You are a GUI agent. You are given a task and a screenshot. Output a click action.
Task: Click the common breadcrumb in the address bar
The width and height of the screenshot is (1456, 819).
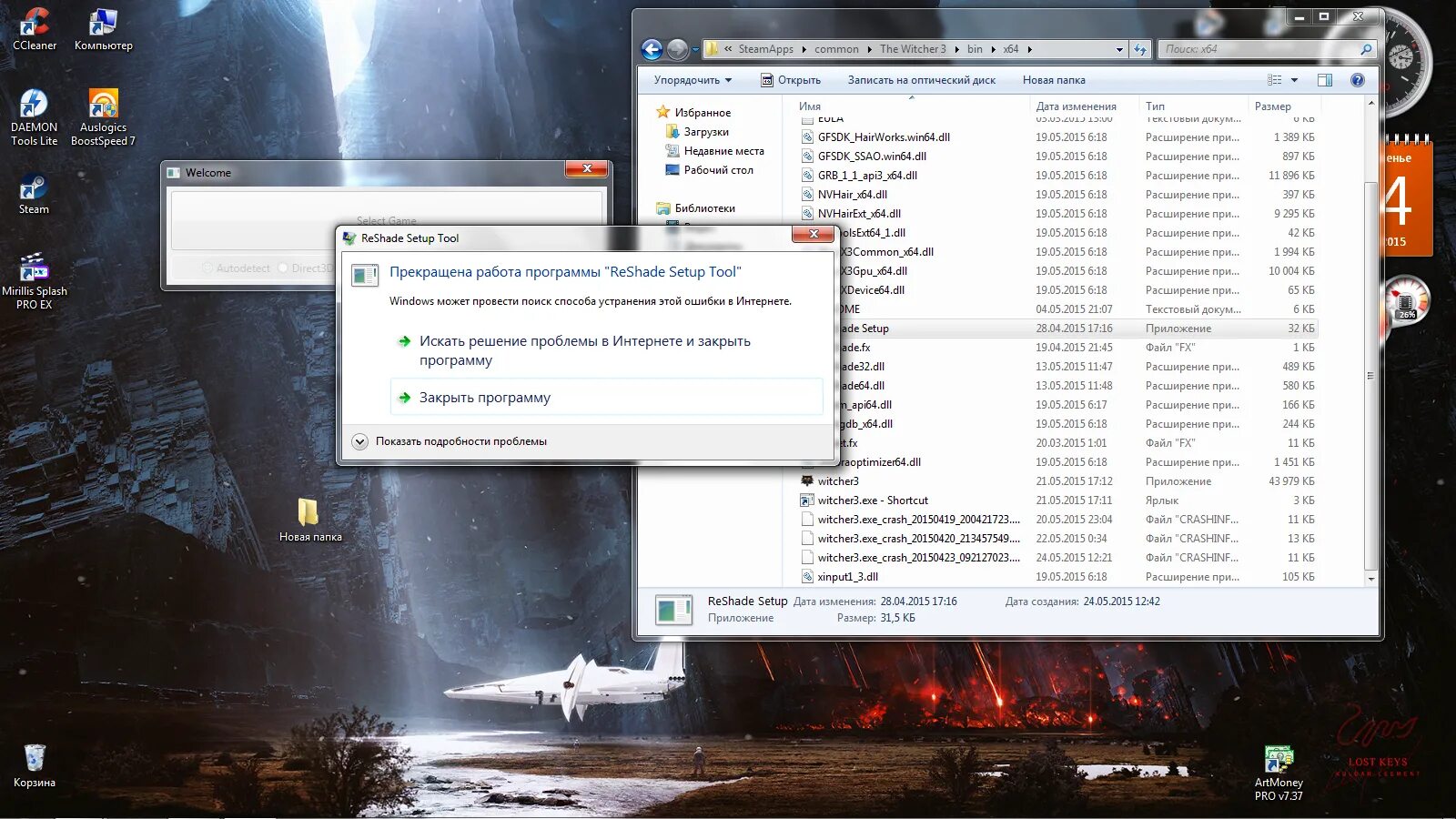coord(836,49)
